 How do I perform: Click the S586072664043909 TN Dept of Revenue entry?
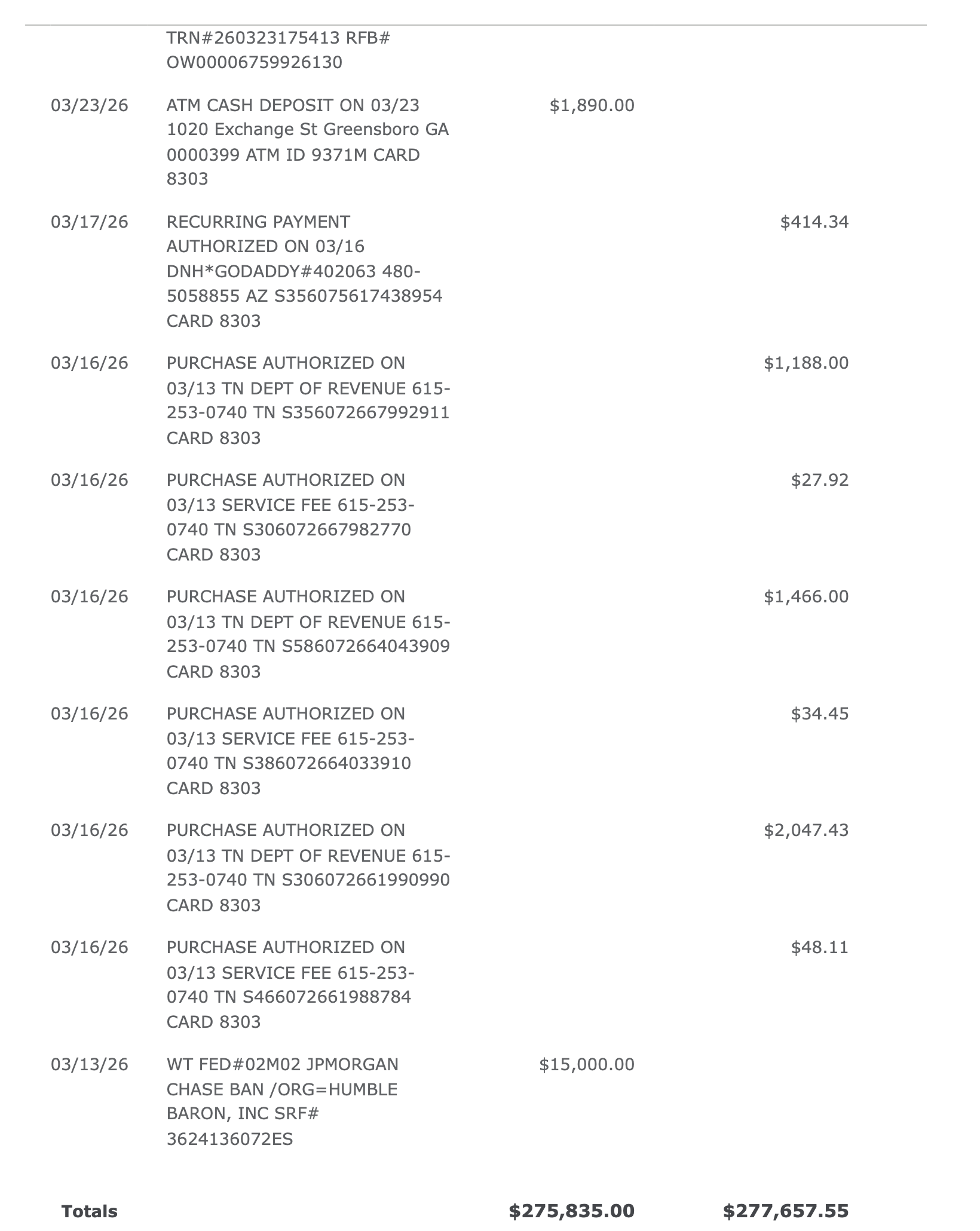(x=308, y=634)
